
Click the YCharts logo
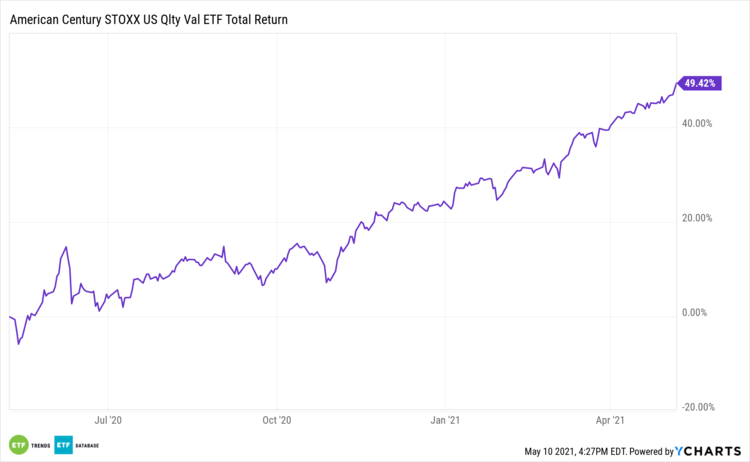point(711,450)
